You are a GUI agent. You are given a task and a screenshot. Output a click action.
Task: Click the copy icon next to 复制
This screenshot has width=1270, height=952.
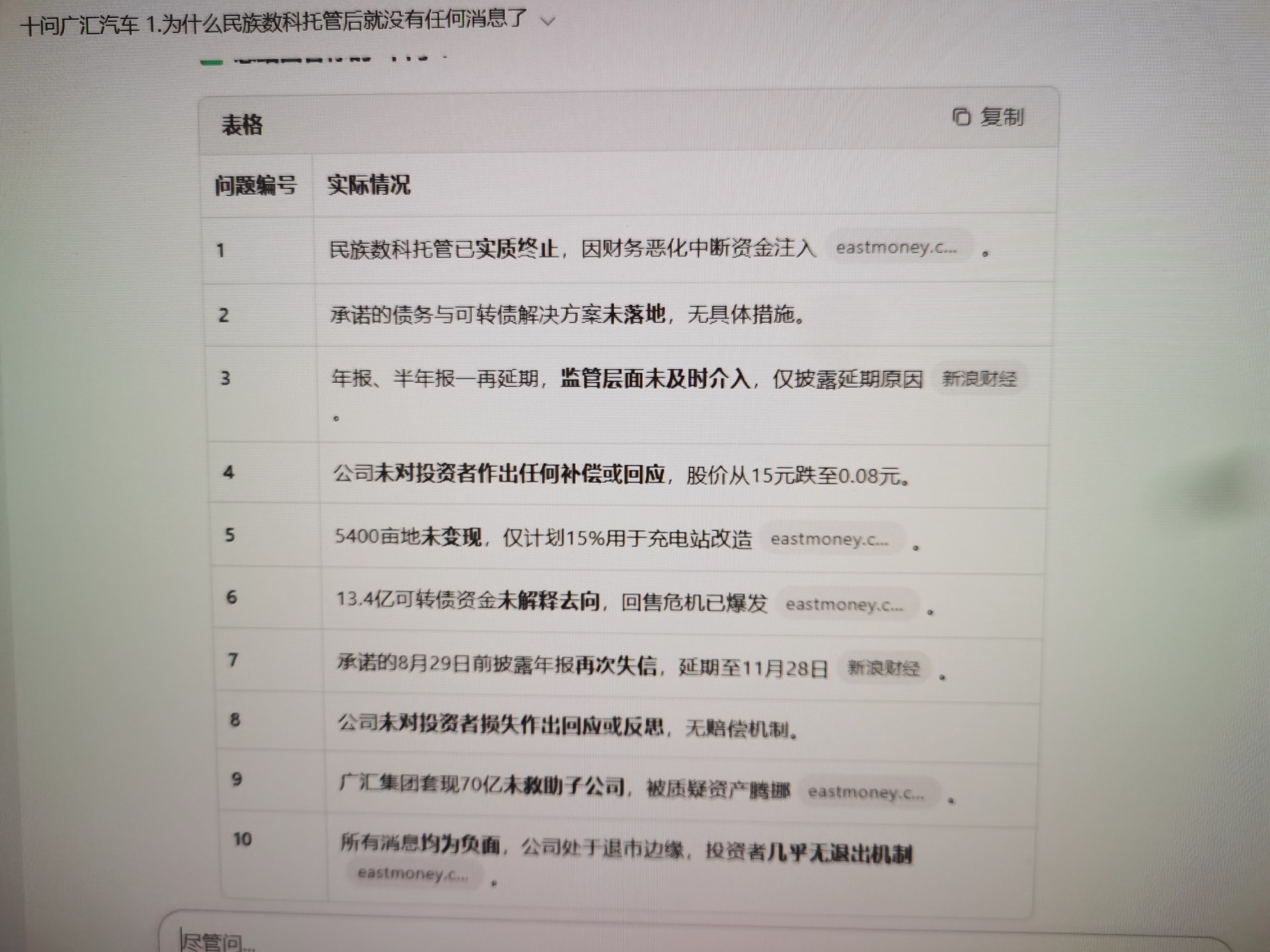(962, 117)
